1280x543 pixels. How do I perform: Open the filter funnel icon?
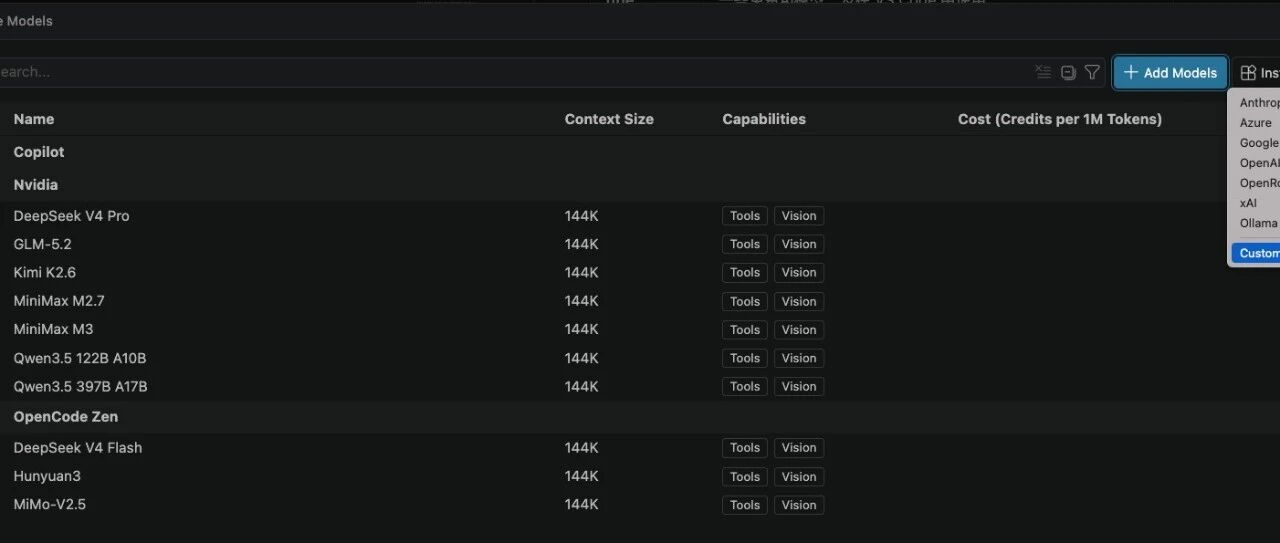pyautogui.click(x=1092, y=72)
